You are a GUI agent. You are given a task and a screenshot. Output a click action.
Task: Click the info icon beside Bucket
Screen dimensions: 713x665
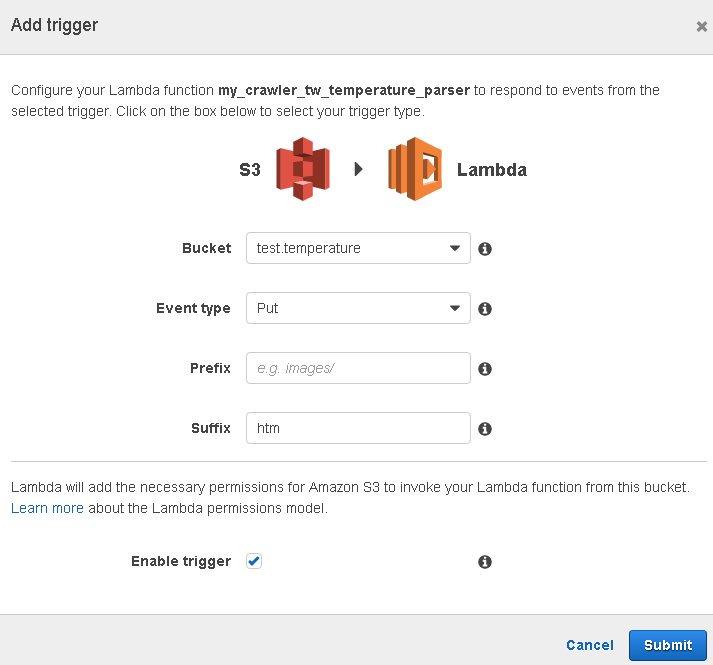pos(485,249)
